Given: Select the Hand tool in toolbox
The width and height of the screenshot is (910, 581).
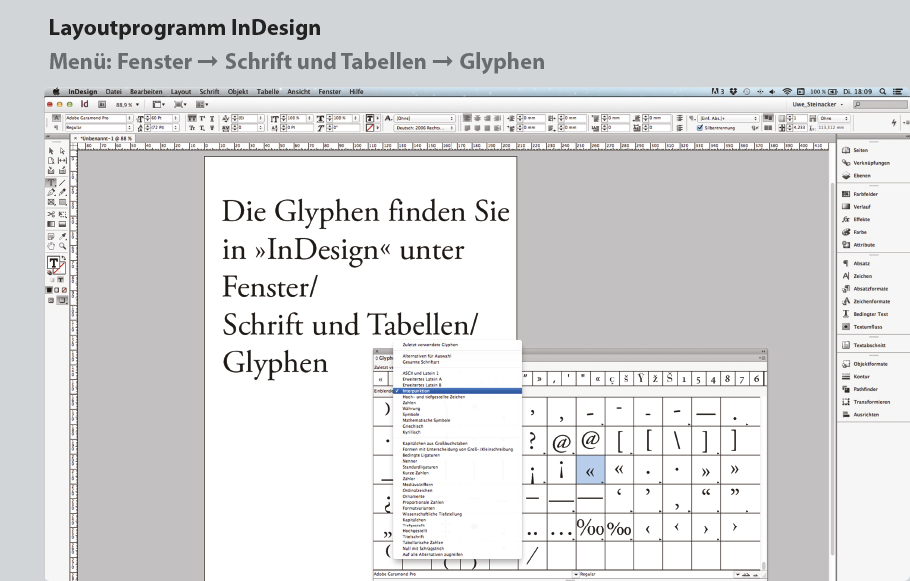Looking at the screenshot, I should tap(51, 246).
